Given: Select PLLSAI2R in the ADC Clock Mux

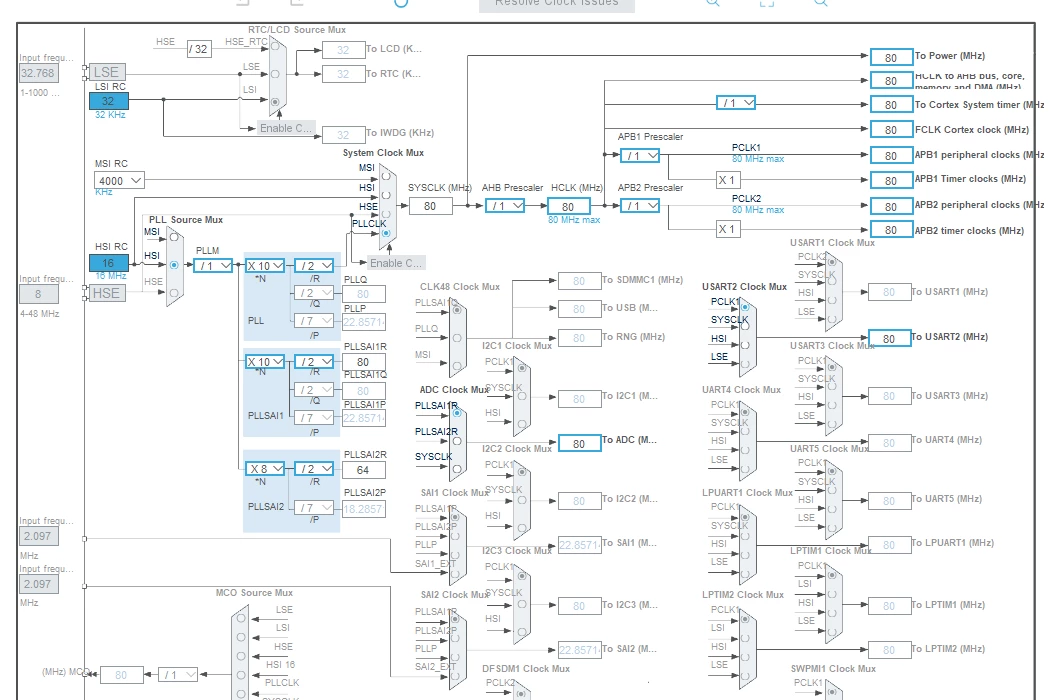Looking at the screenshot, I should (x=457, y=441).
